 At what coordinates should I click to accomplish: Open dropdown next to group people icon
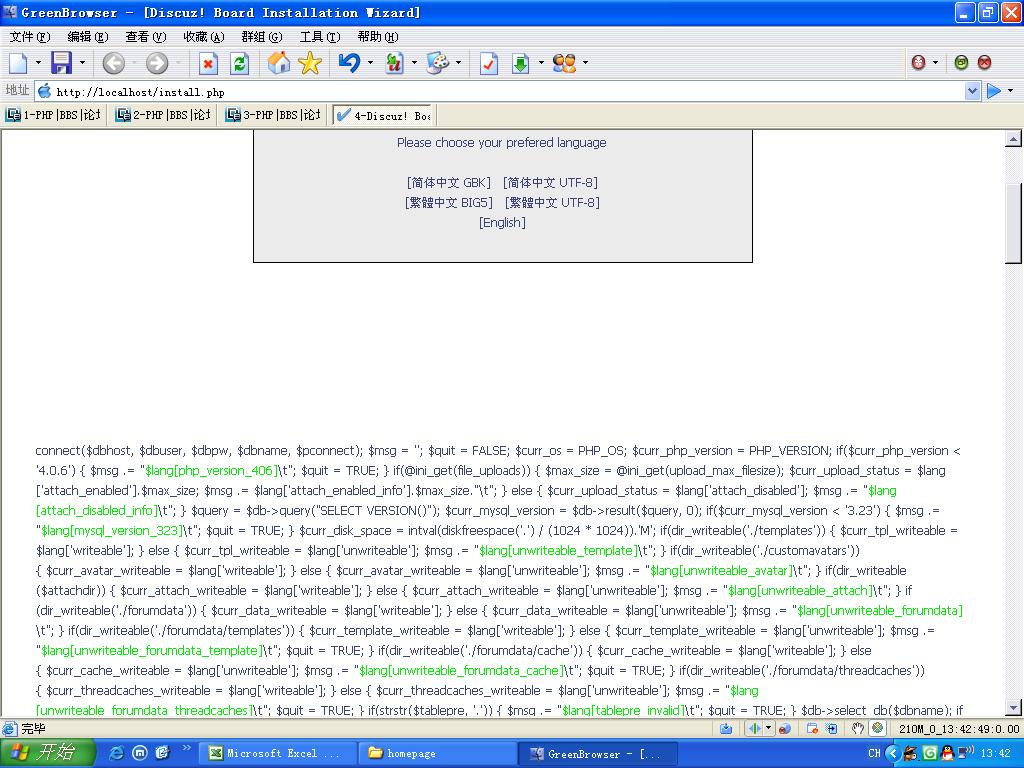pos(585,63)
